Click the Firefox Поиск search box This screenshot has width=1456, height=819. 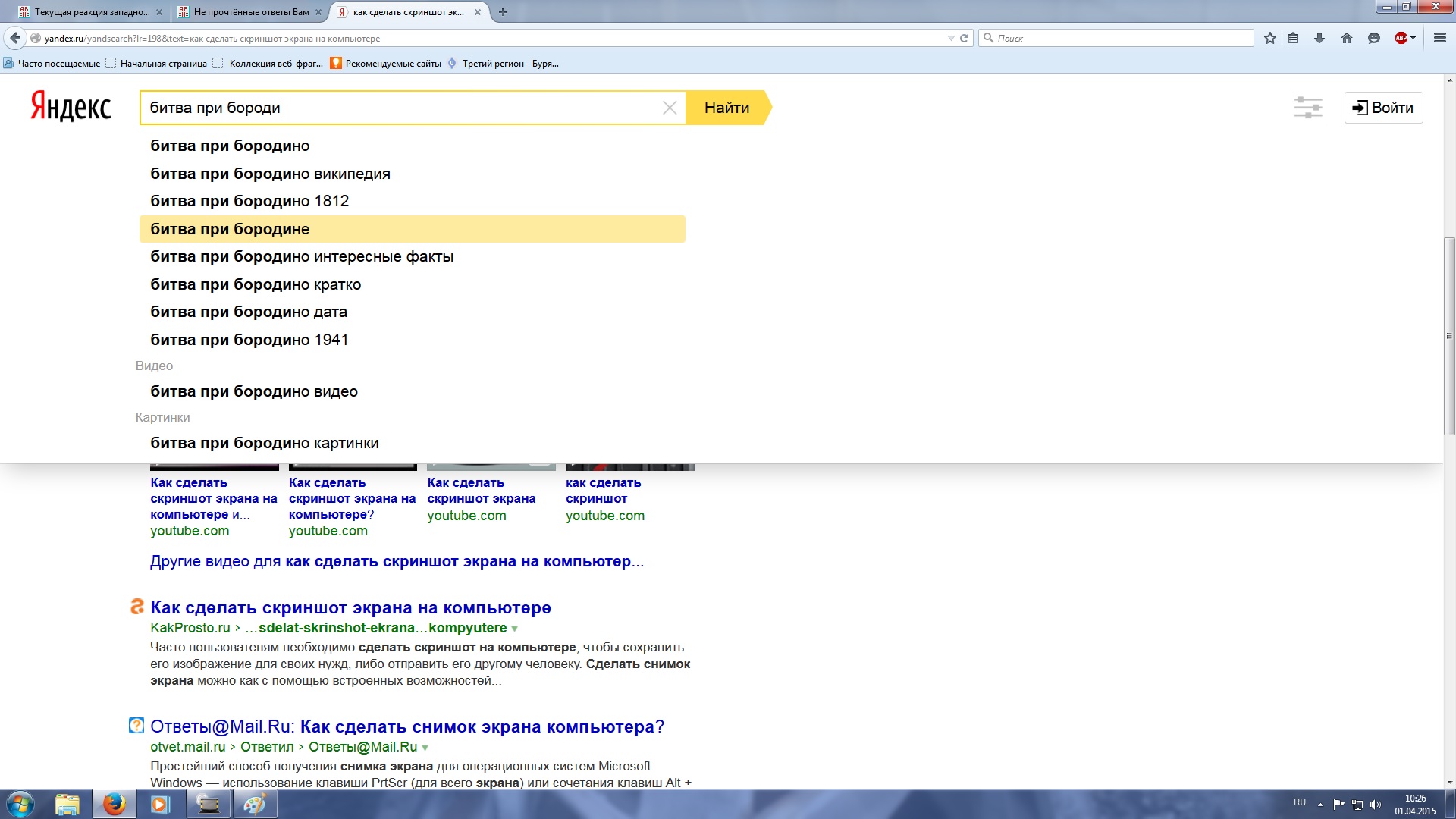1116,38
